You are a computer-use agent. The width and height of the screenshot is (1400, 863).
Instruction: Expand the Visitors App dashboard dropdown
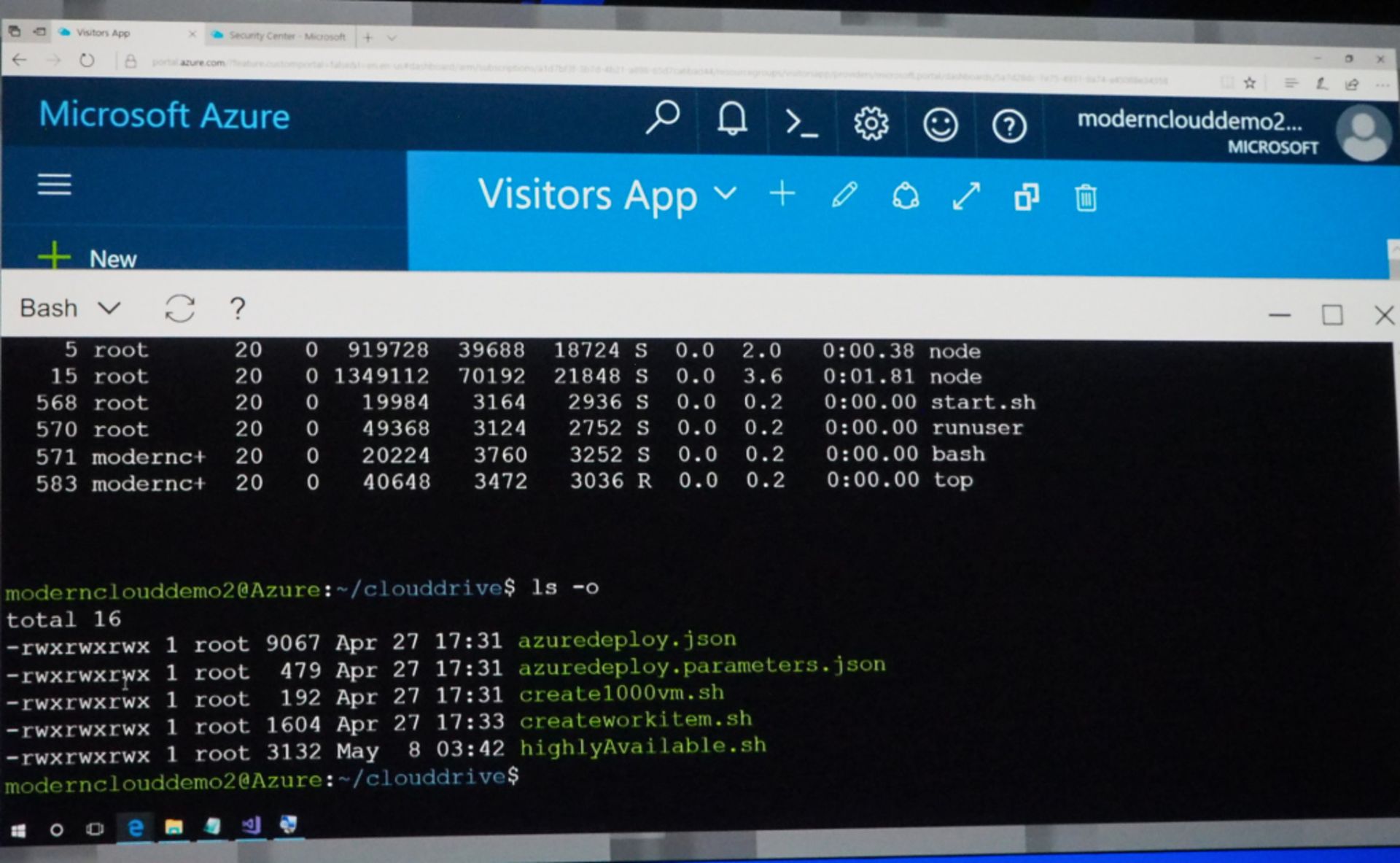(725, 193)
